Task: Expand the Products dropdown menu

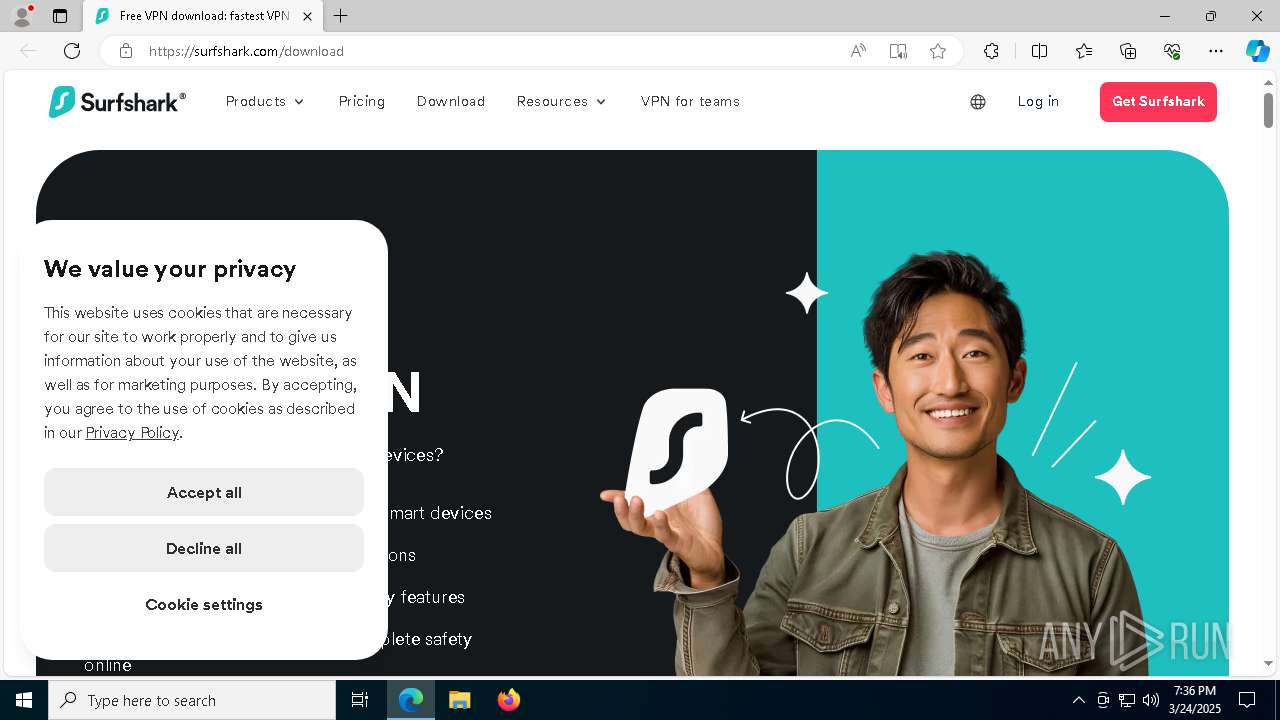Action: [x=265, y=102]
